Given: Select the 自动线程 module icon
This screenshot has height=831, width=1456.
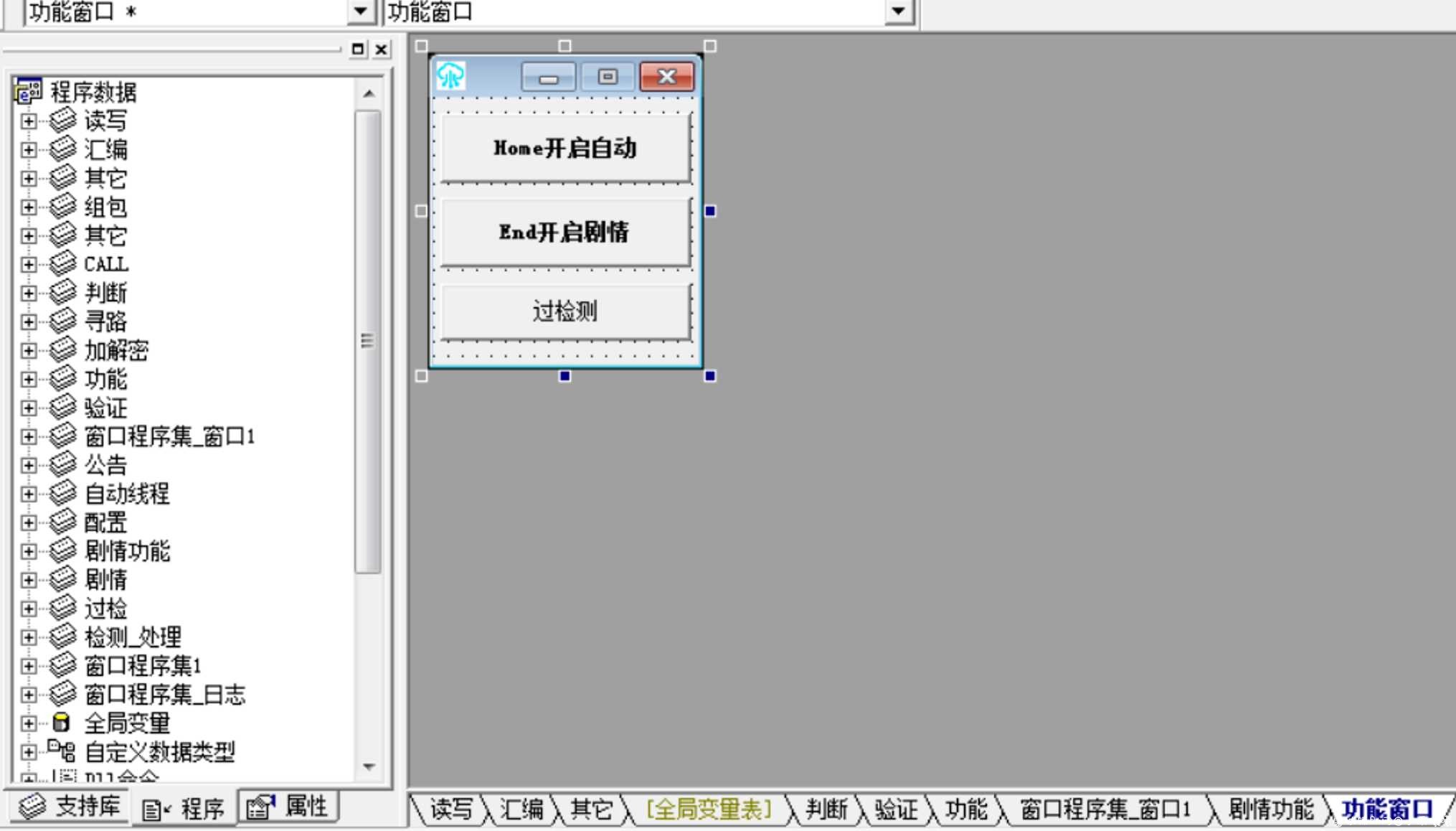Looking at the screenshot, I should pos(63,493).
